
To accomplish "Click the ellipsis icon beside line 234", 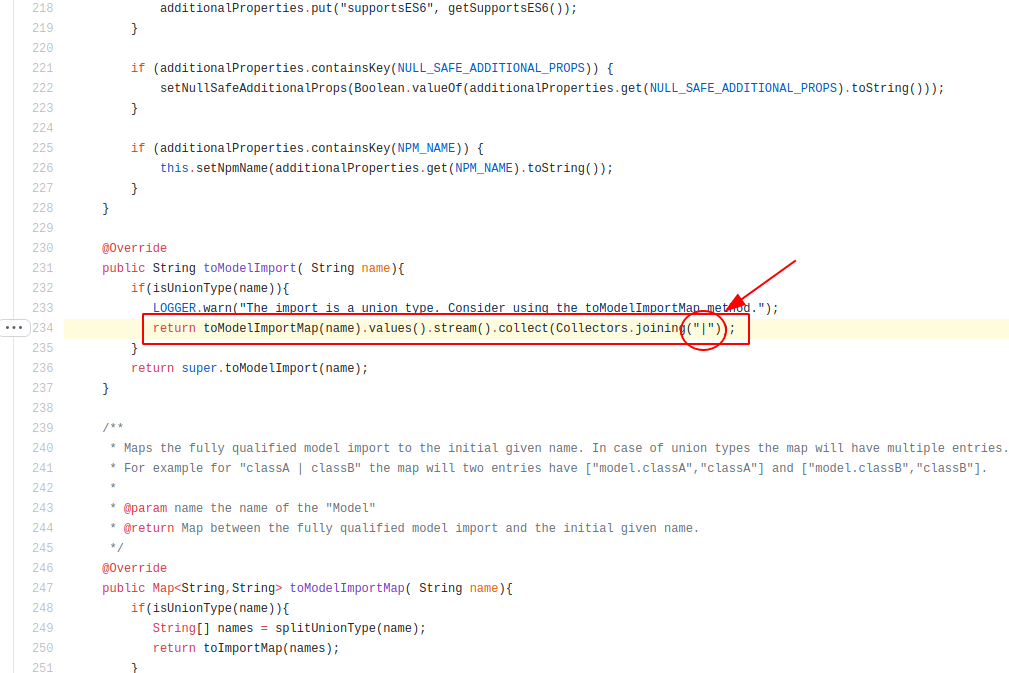I will tap(14, 327).
